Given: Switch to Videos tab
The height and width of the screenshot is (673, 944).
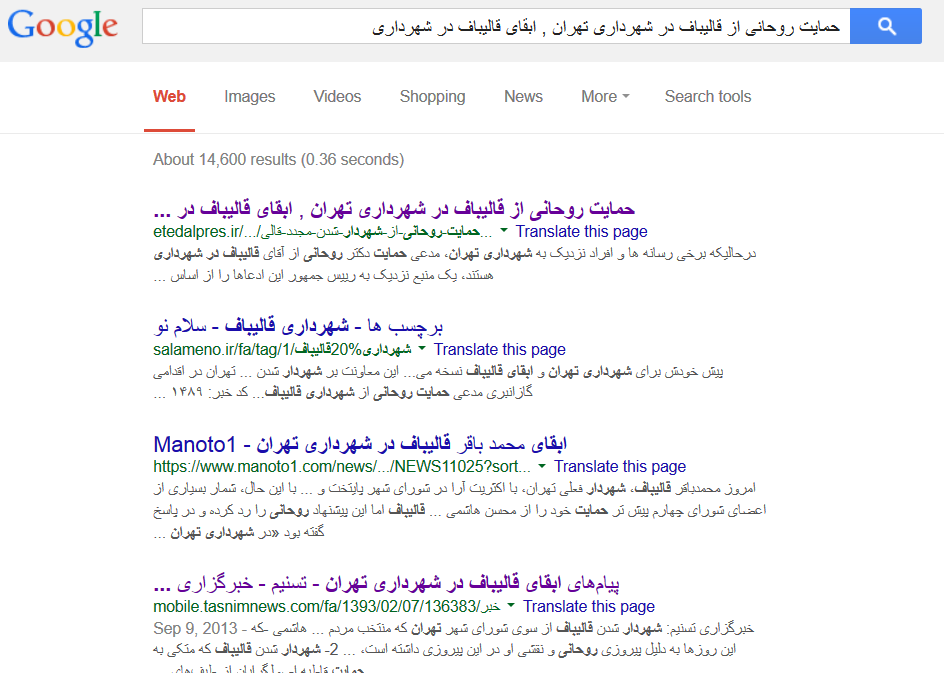Looking at the screenshot, I should [x=337, y=96].
